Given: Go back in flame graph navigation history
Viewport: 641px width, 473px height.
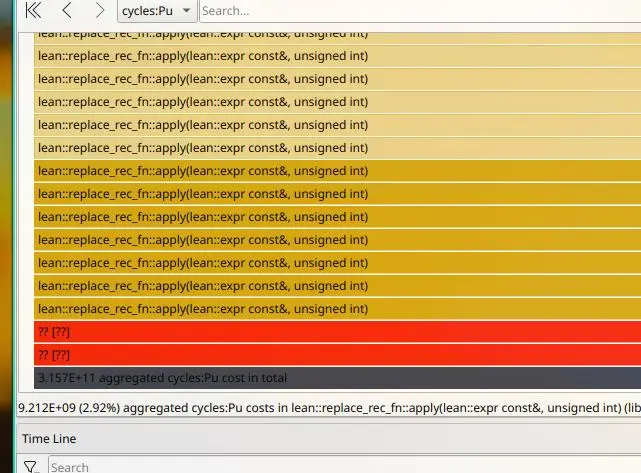Looking at the screenshot, I should point(66,11).
